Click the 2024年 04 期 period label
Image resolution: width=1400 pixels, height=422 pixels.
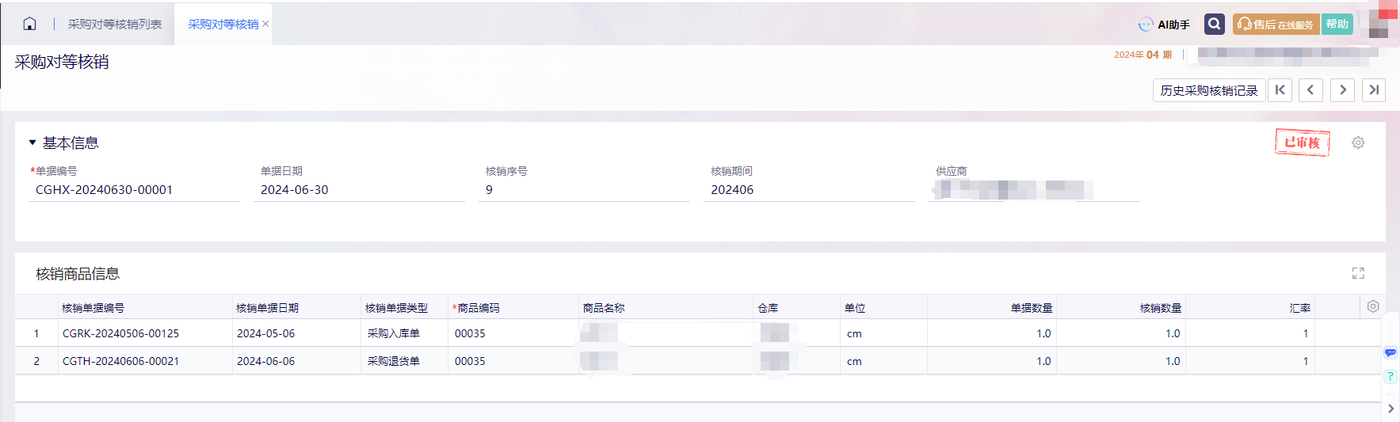click(1142, 55)
